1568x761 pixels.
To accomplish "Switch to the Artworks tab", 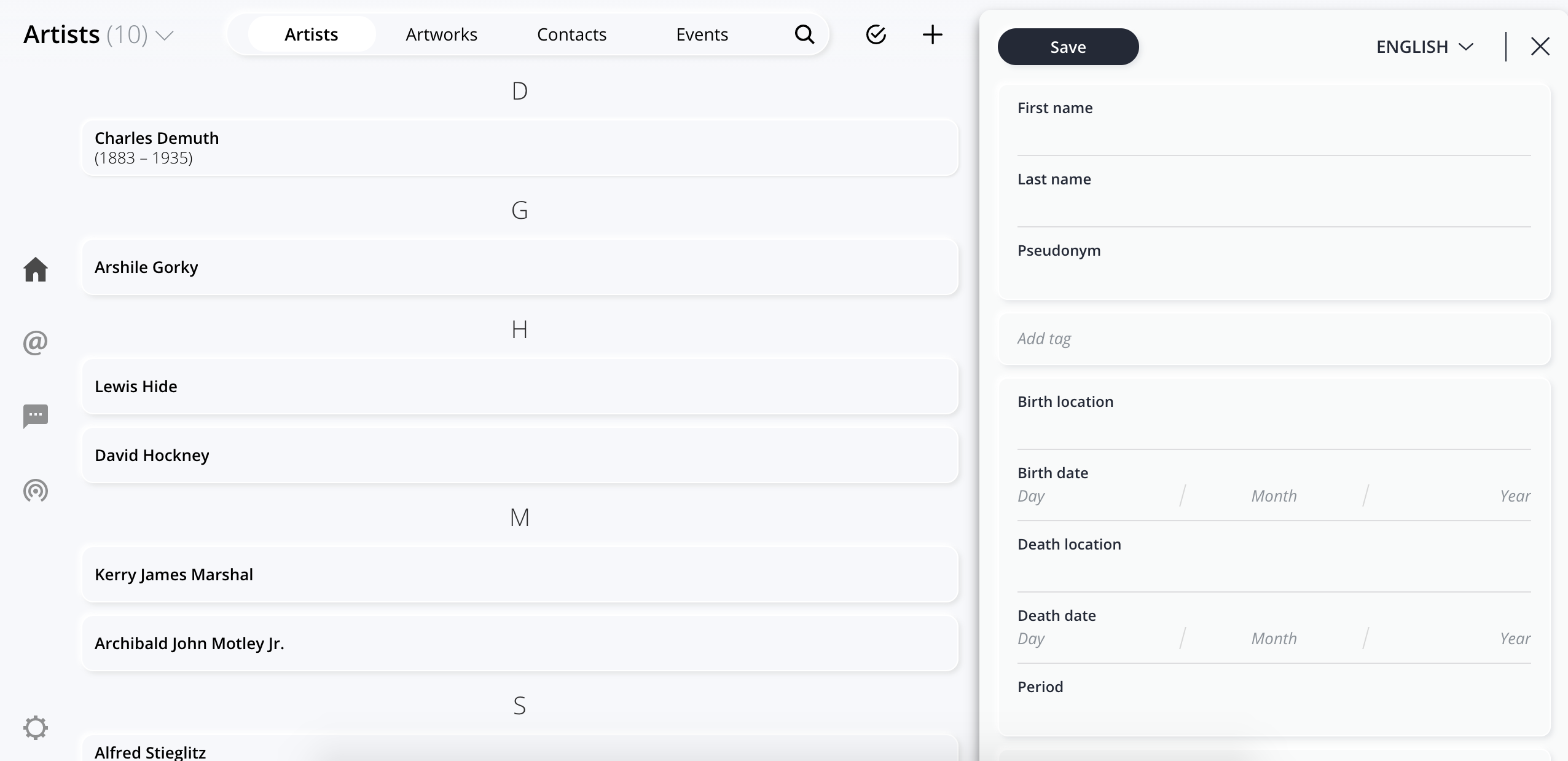I will 442,34.
